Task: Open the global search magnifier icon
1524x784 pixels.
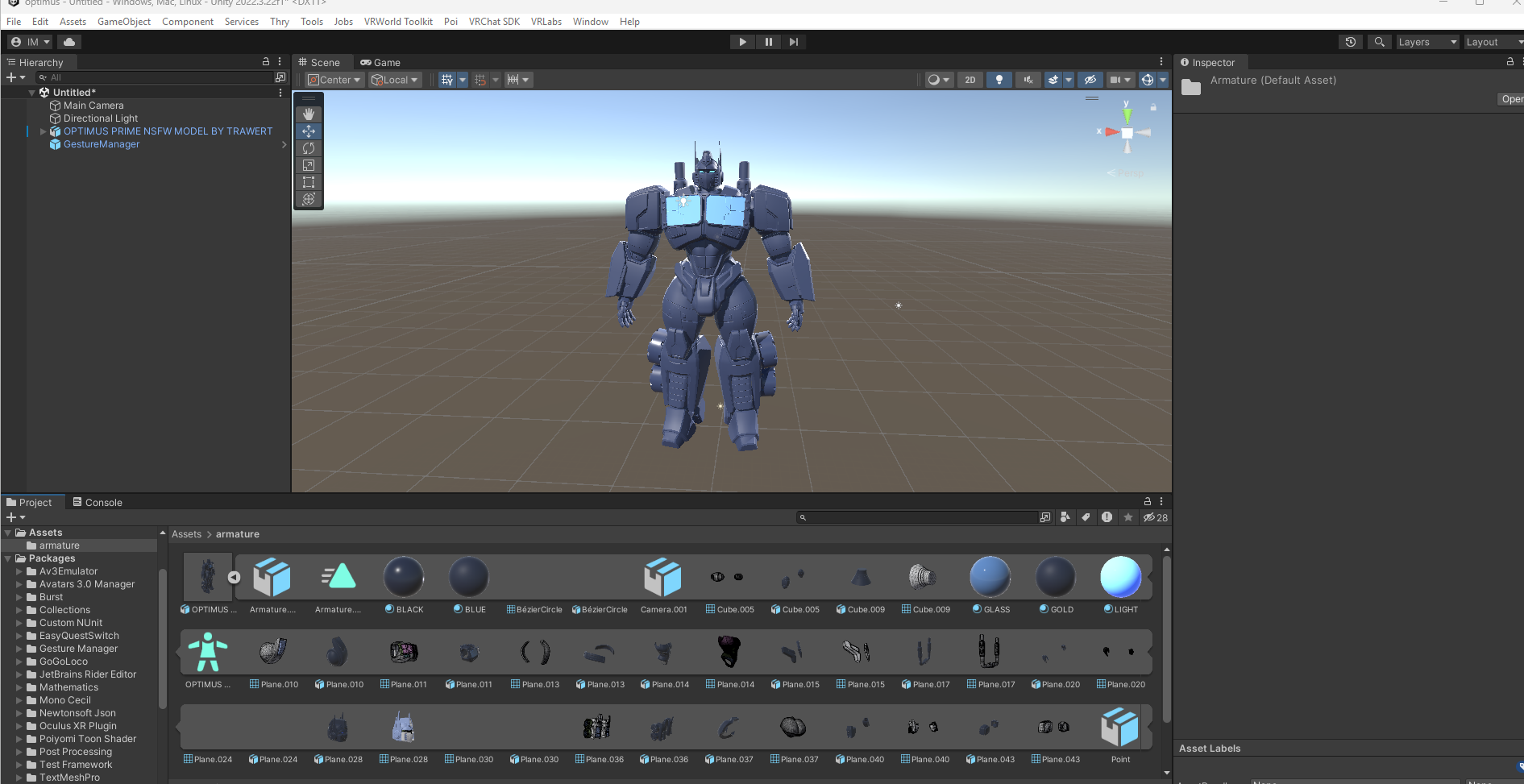Action: coord(1380,42)
